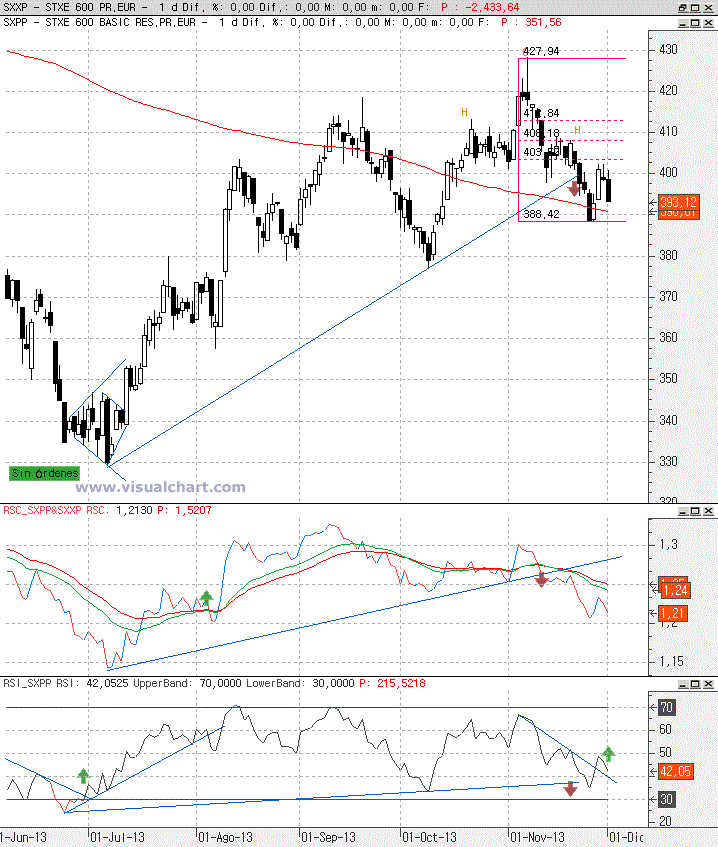Select the RSI green up arrow near December
The width and height of the screenshot is (718, 847).
(608, 754)
